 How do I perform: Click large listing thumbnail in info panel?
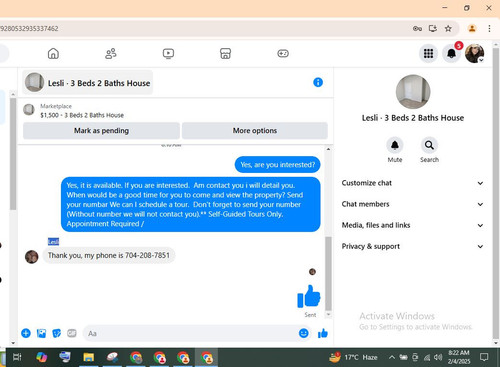click(413, 92)
